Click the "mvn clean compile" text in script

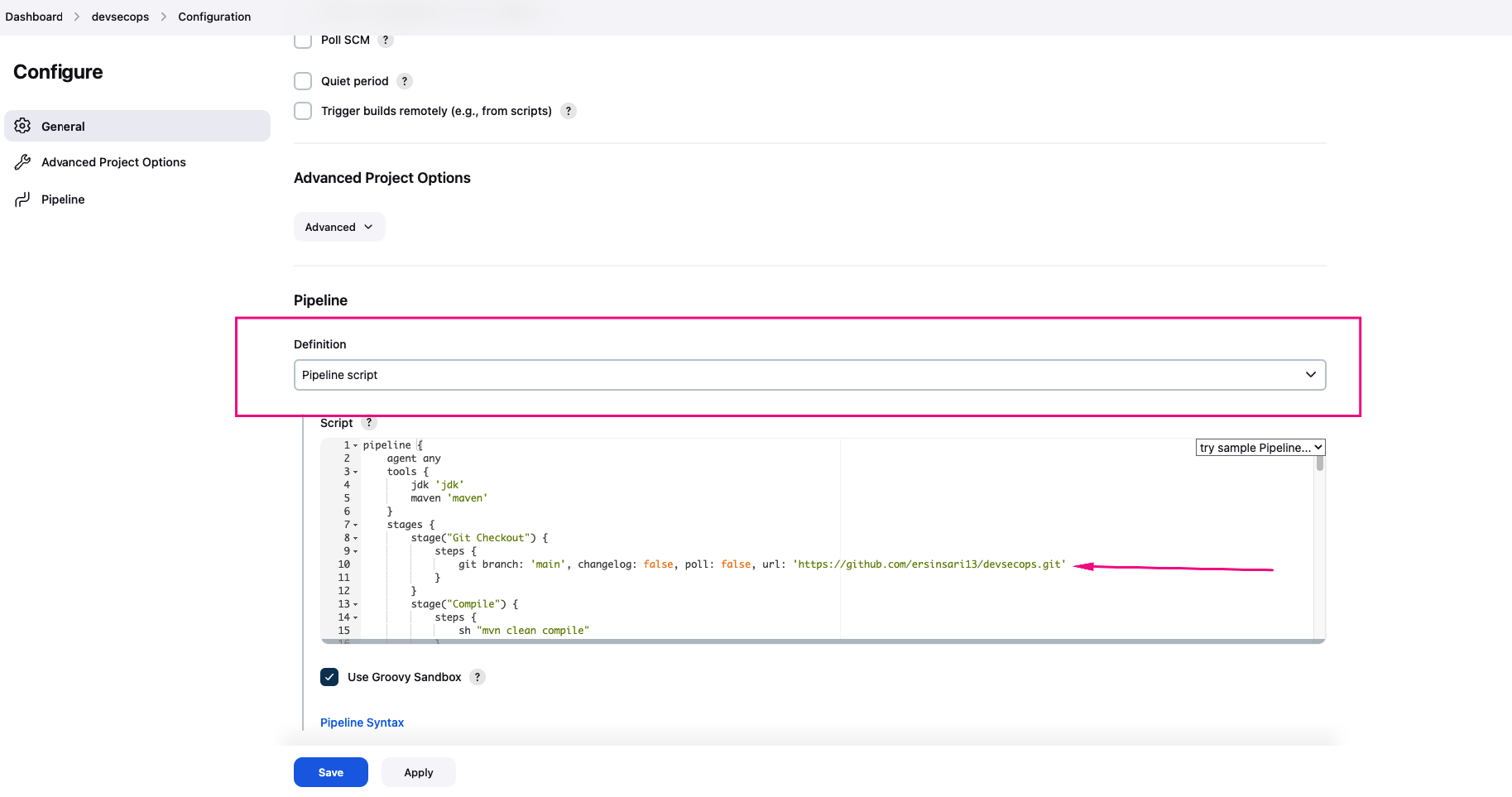(533, 631)
